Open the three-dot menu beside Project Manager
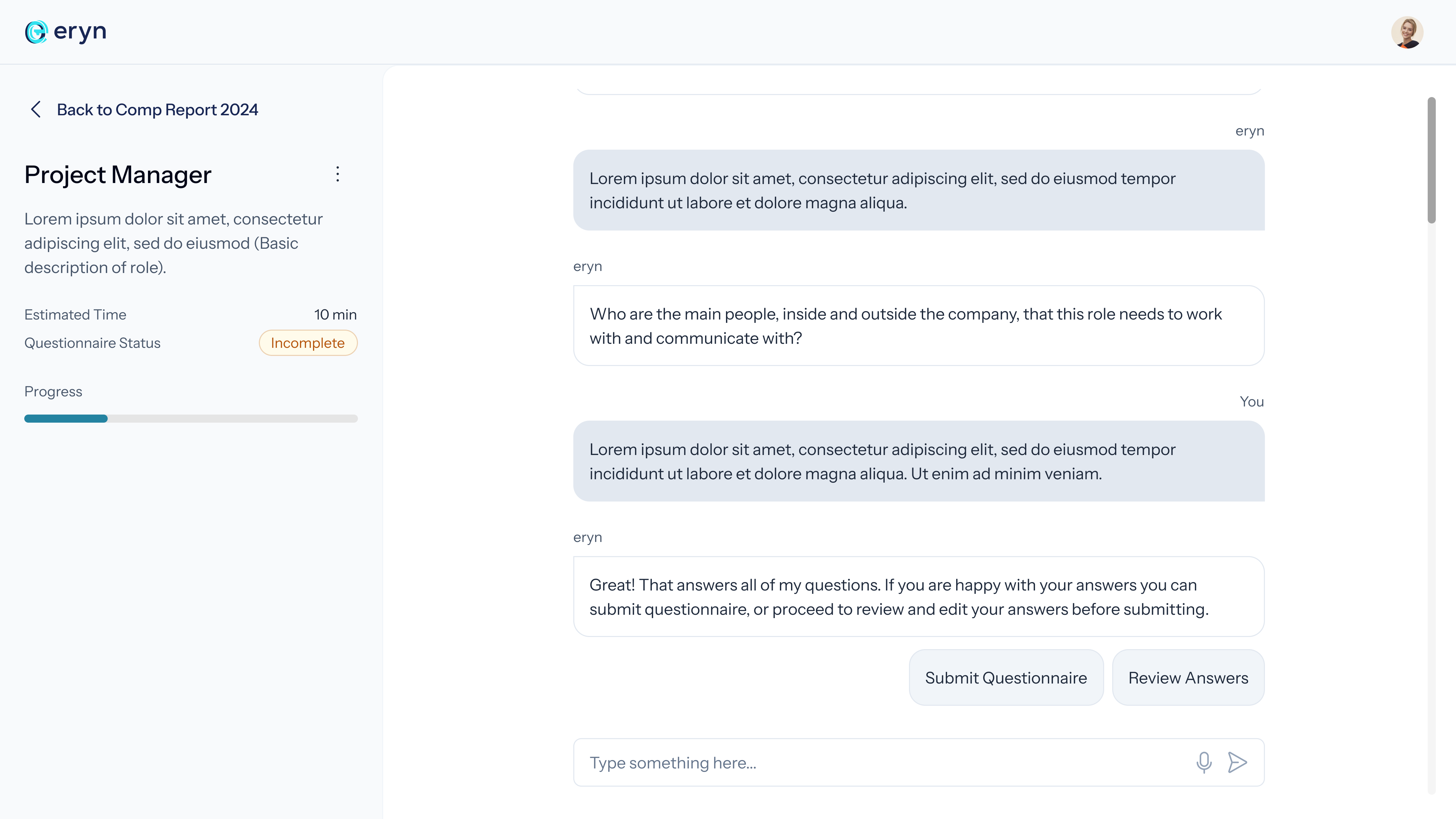Viewport: 1456px width, 819px height. pyautogui.click(x=337, y=174)
